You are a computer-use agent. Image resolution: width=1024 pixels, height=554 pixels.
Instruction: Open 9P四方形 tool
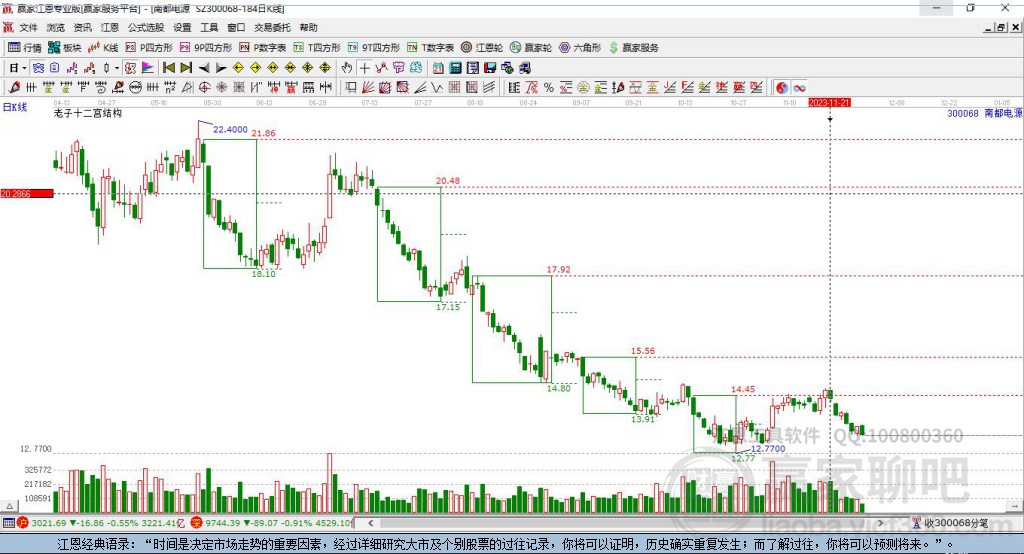coord(206,48)
